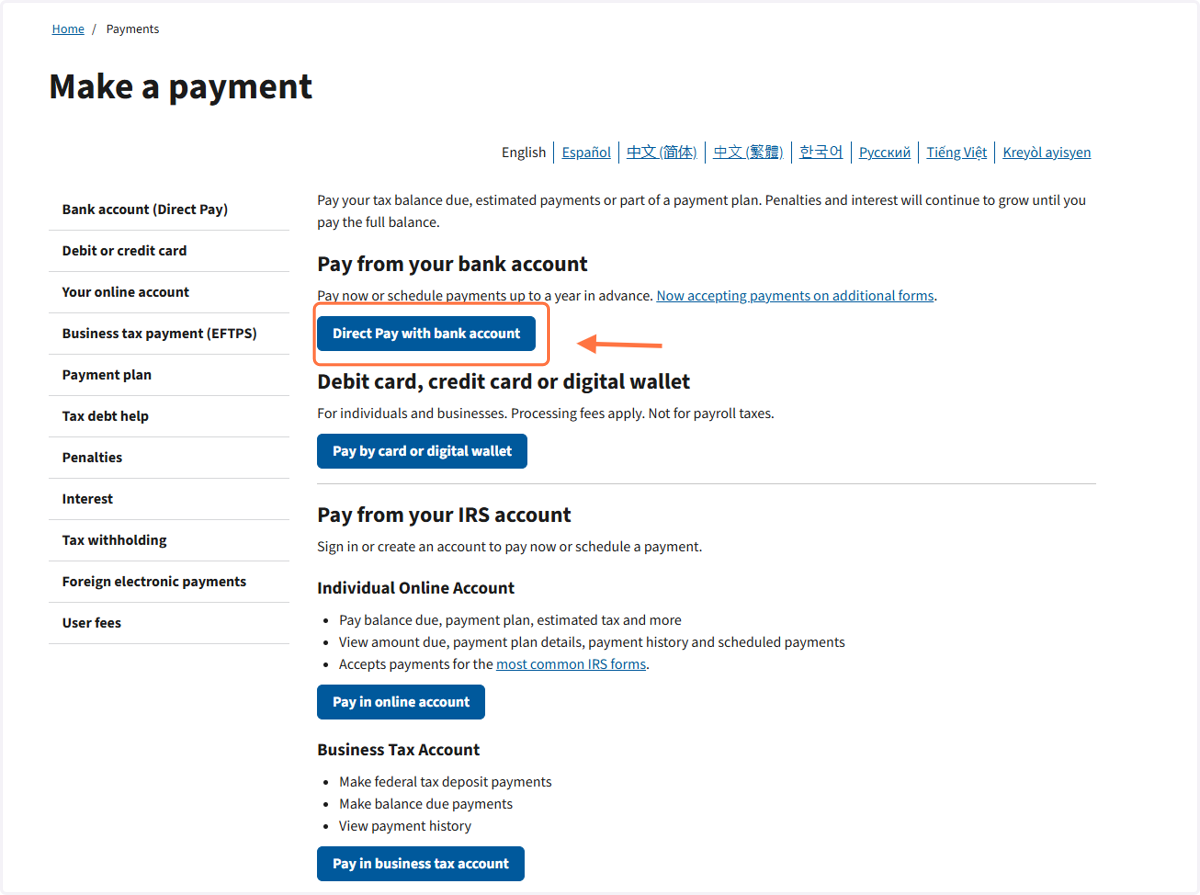The width and height of the screenshot is (1200, 895).
Task: Click 'For individuals and businesses' fee notice
Action: 546,413
